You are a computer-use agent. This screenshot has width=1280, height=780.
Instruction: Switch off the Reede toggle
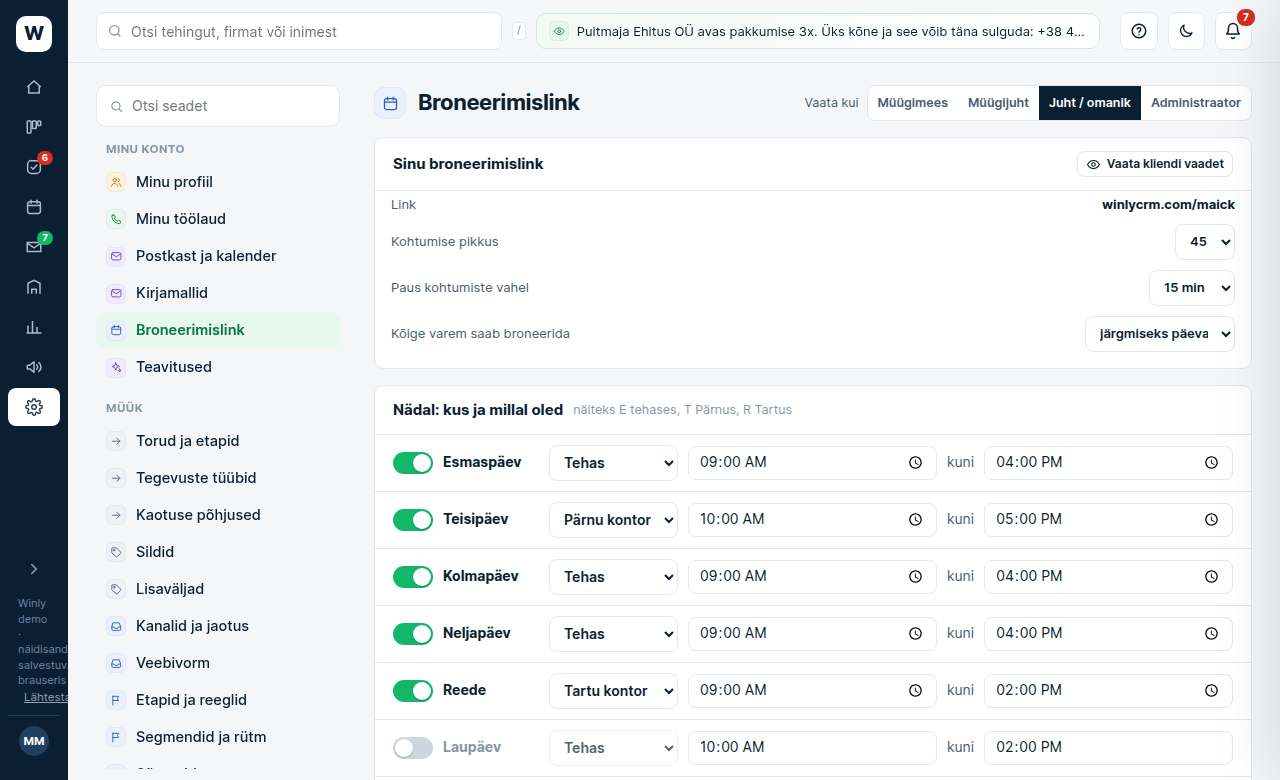coord(413,690)
